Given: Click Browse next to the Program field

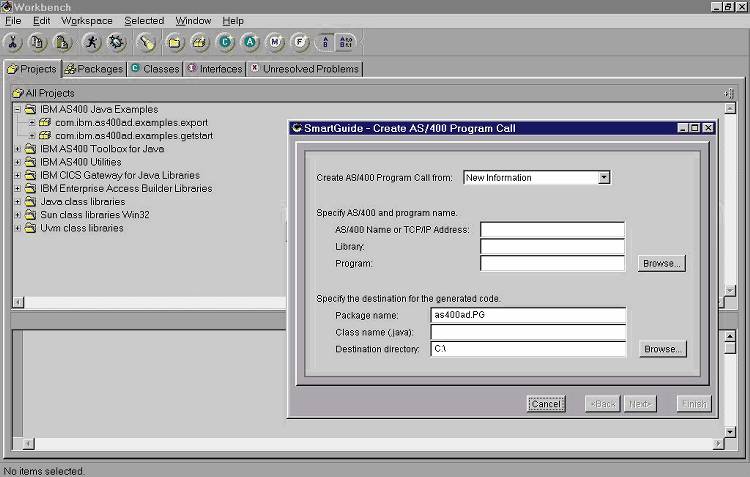Looking at the screenshot, I should pos(662,264).
